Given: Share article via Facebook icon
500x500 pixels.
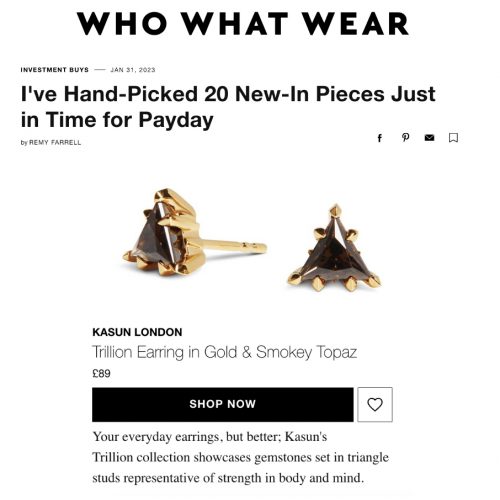Looking at the screenshot, I should 379,138.
